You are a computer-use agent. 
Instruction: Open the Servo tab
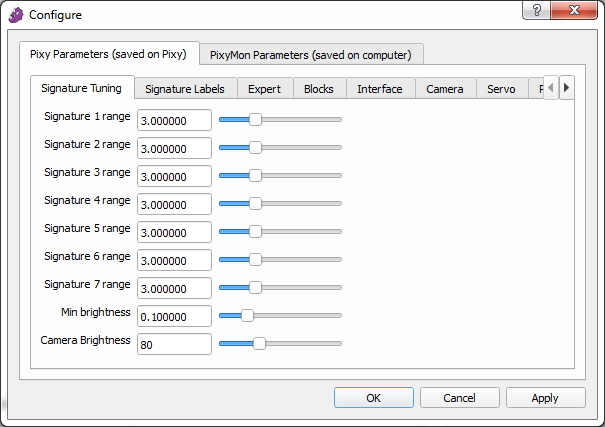click(x=500, y=89)
